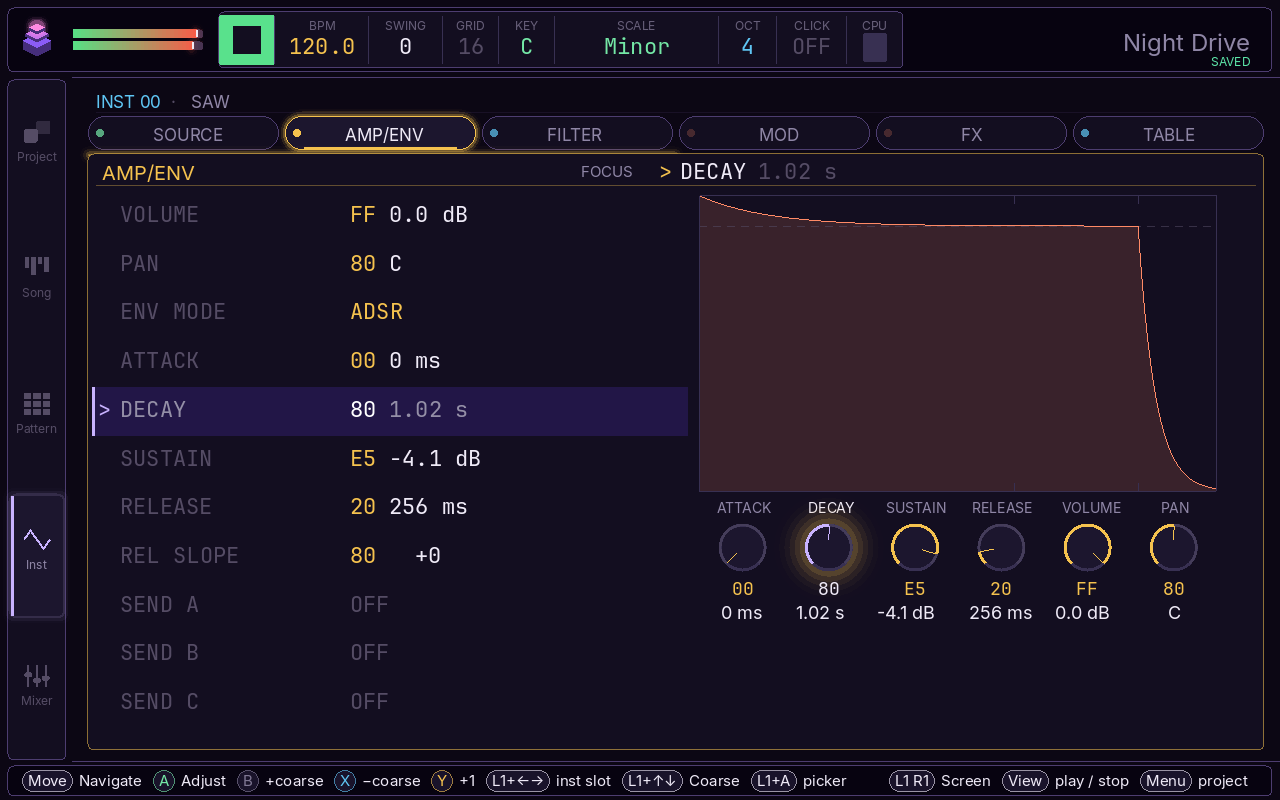The image size is (1280, 800).
Task: Click the SAW instrument name
Action: click(x=210, y=102)
